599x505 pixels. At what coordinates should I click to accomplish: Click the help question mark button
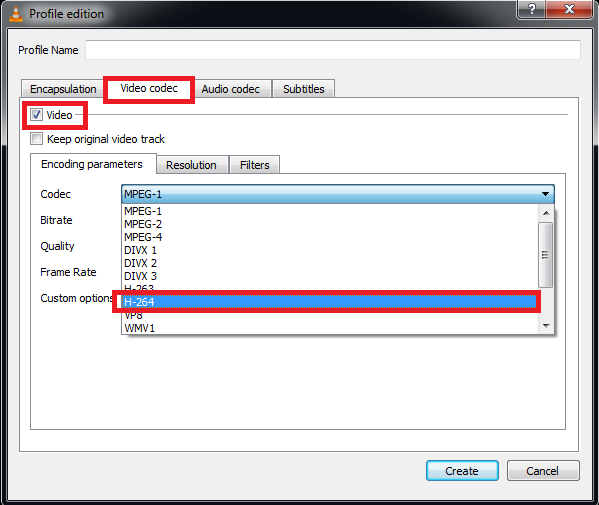[x=531, y=8]
